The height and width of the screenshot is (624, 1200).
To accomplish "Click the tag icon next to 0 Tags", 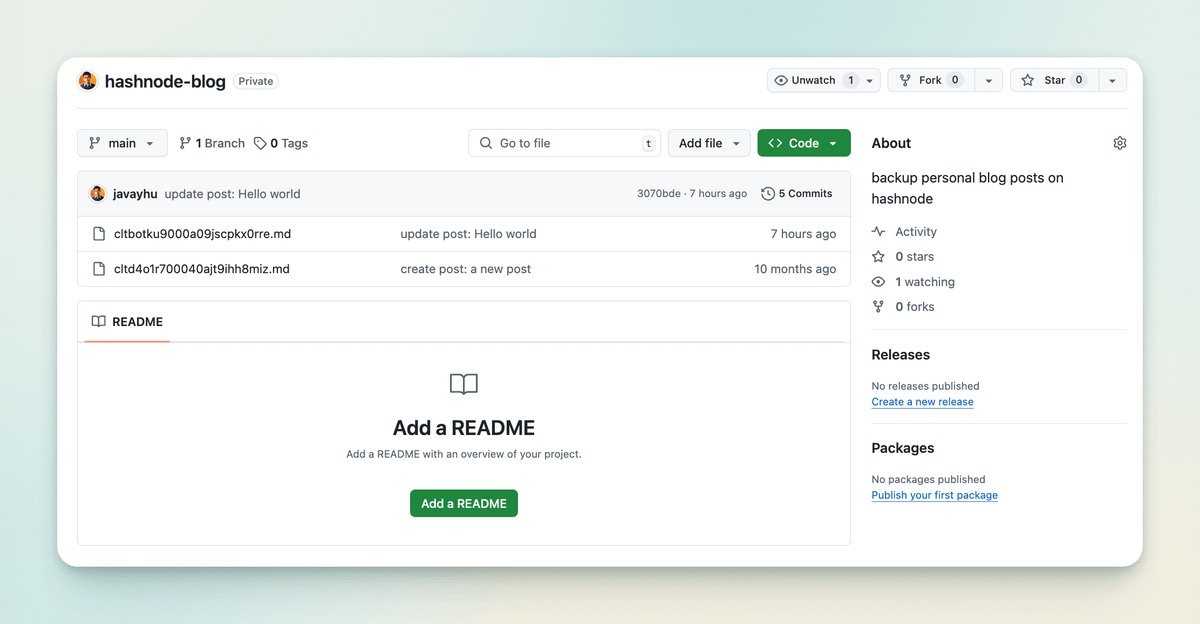I will pyautogui.click(x=260, y=143).
